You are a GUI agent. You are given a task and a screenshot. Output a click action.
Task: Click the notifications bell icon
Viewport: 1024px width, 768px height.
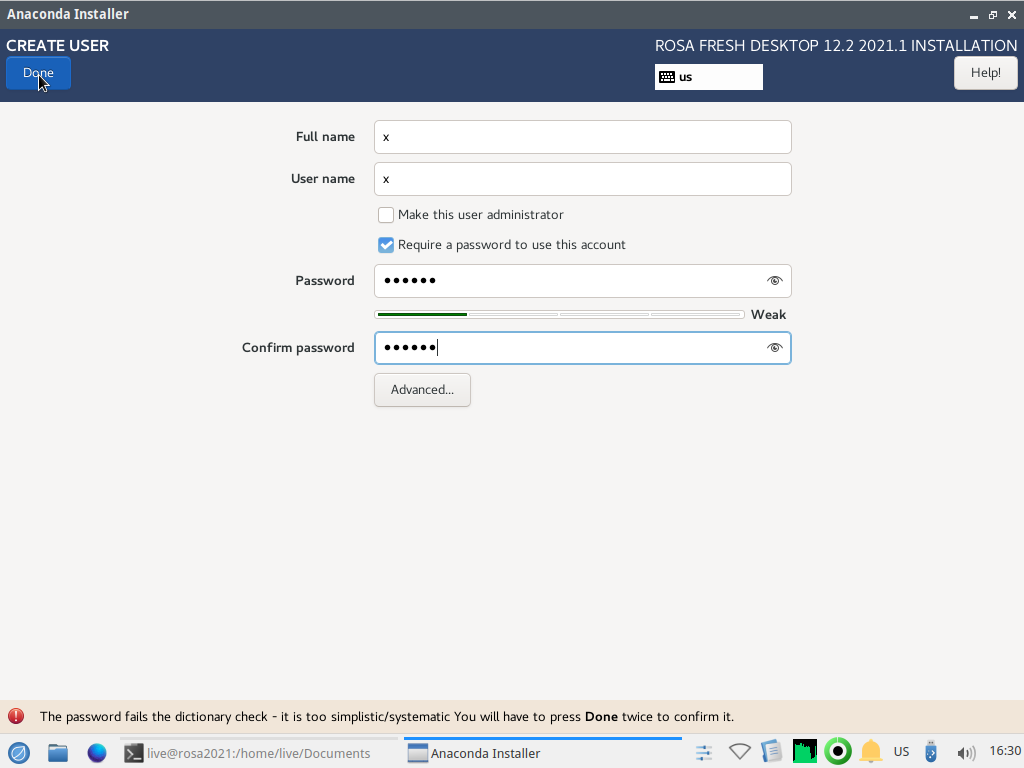(x=871, y=752)
